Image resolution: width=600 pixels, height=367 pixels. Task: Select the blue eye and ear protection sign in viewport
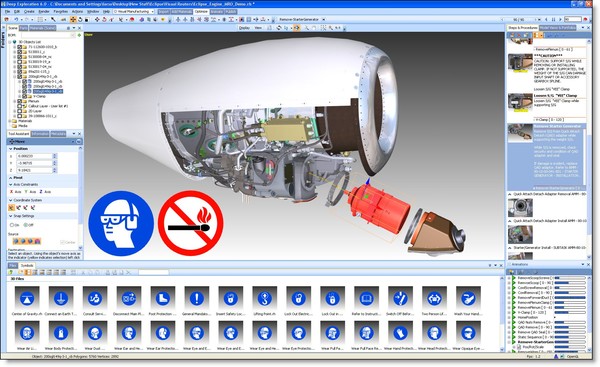click(121, 223)
